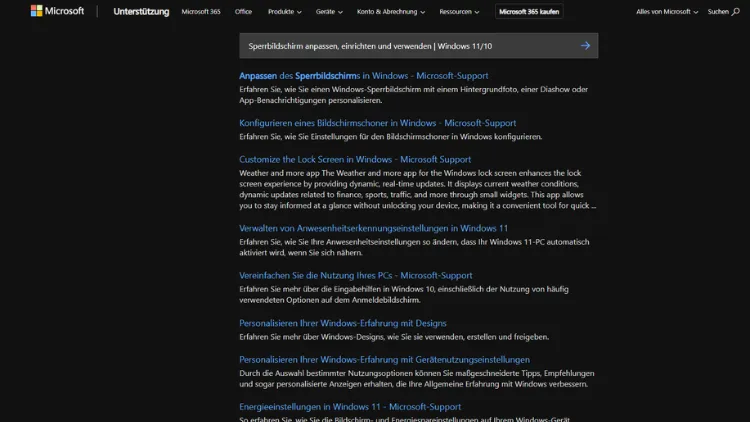Screen dimensions: 750x422
Task: Open Konfigurieren eines Bildschirmschoner result
Action: tap(377, 123)
